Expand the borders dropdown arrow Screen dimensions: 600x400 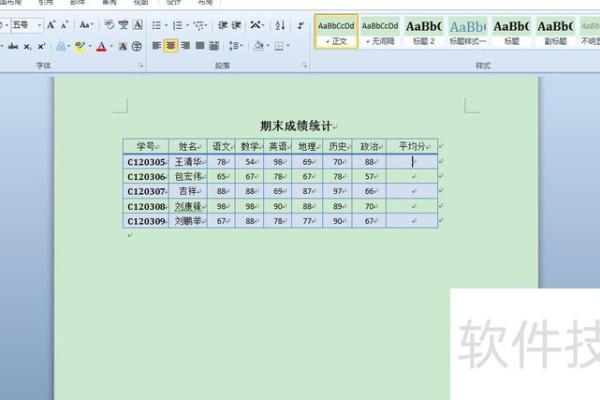(288, 46)
